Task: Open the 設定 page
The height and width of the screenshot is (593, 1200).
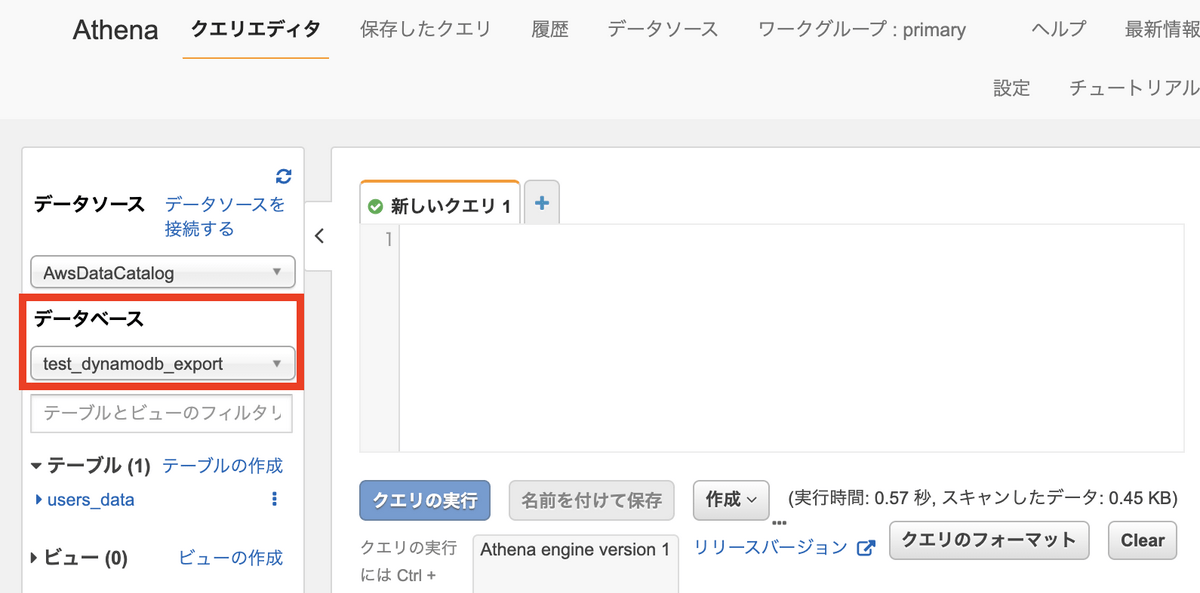Action: point(1011,88)
